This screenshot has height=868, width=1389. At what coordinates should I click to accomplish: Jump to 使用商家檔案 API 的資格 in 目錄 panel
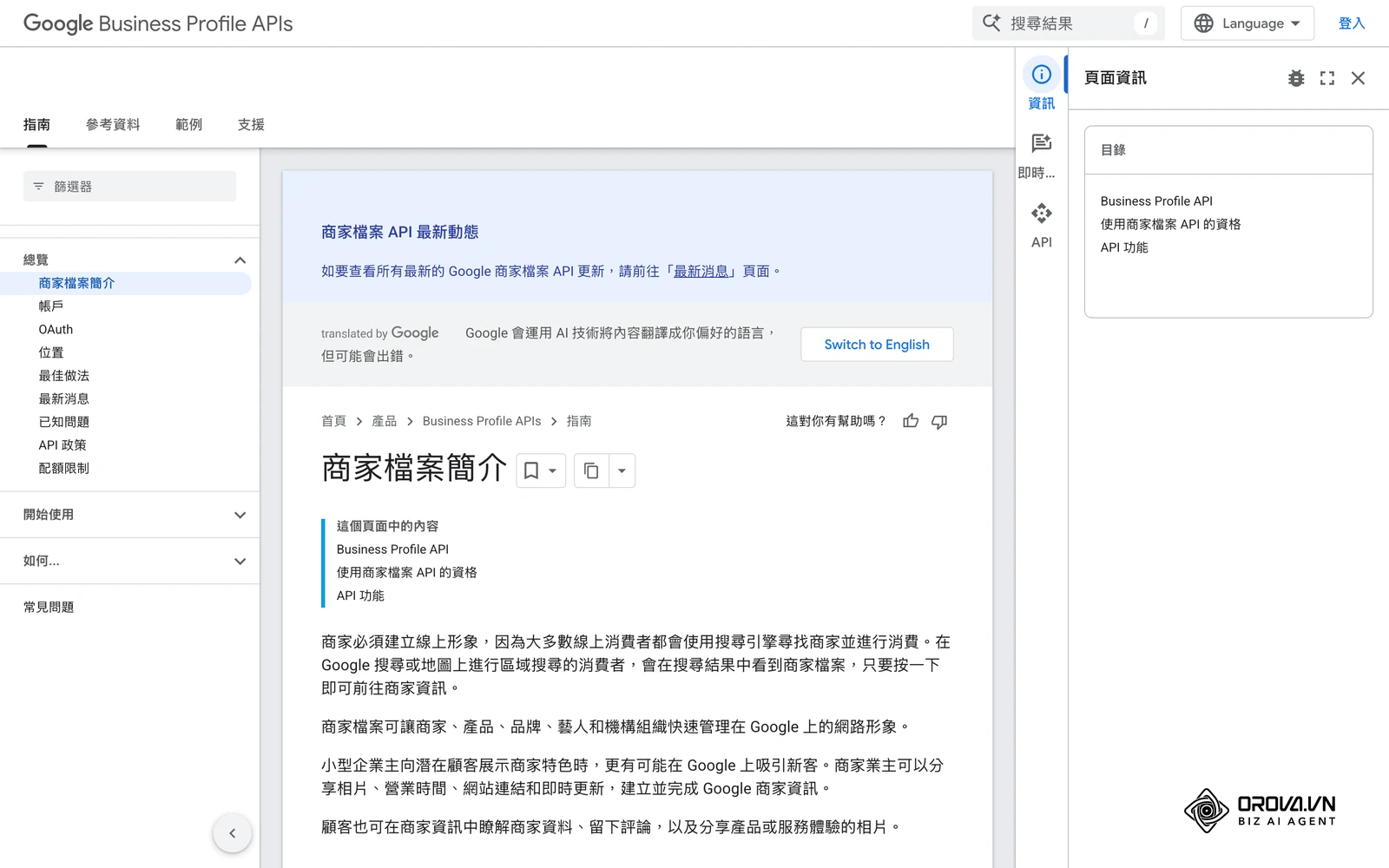click(1171, 224)
